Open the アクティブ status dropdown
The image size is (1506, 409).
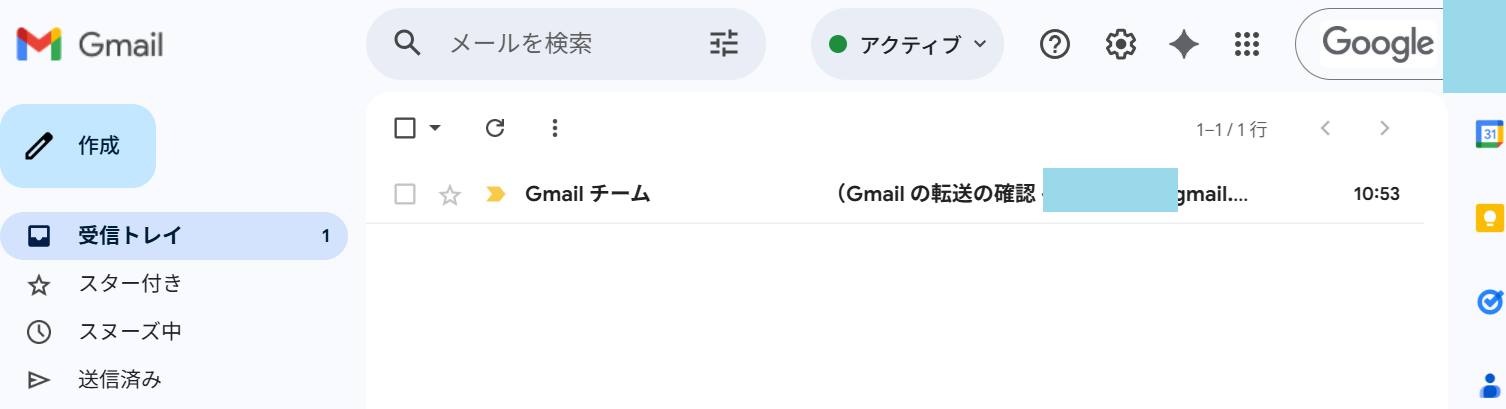[x=907, y=44]
